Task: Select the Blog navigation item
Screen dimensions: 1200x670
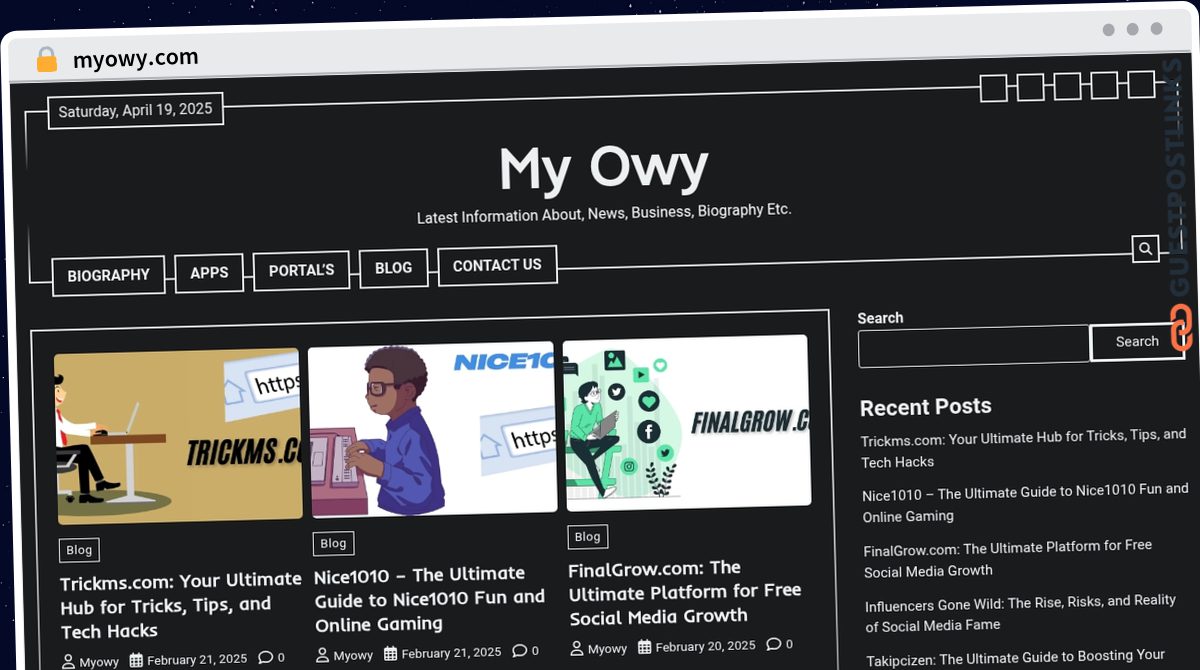Action: click(393, 268)
